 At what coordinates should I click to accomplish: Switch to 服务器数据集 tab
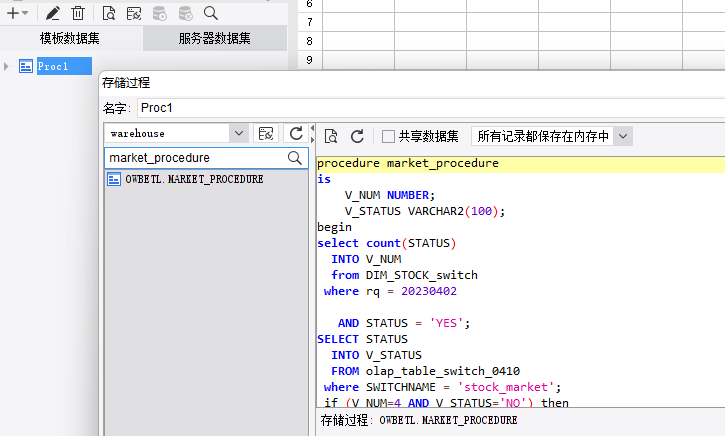(x=214, y=39)
